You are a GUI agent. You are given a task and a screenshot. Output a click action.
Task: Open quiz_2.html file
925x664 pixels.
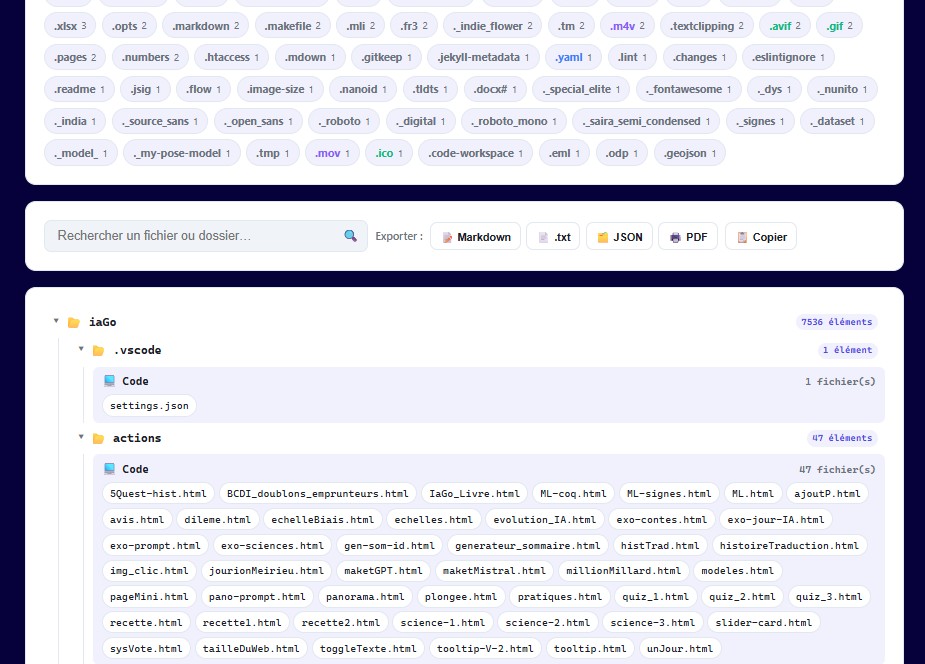(742, 597)
